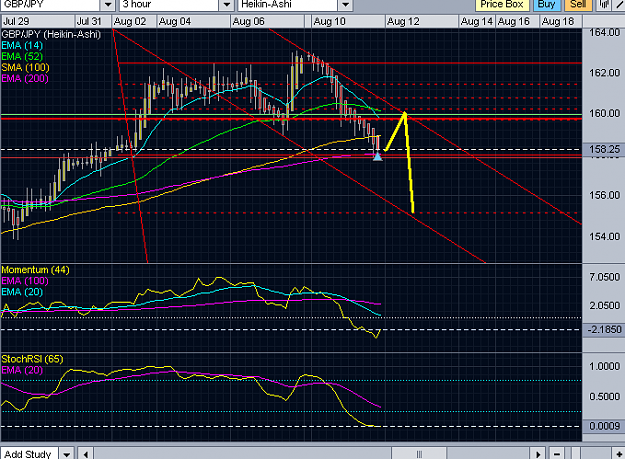Click the 2.0500 momentum axis label

tap(605, 306)
